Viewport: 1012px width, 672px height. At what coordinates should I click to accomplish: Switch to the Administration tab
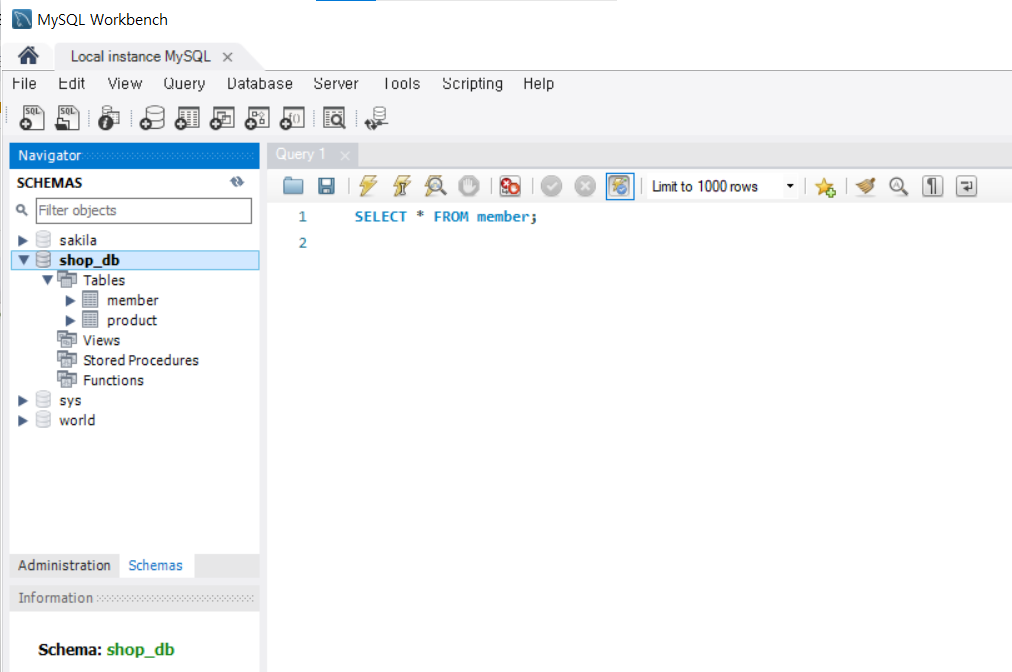click(x=65, y=565)
